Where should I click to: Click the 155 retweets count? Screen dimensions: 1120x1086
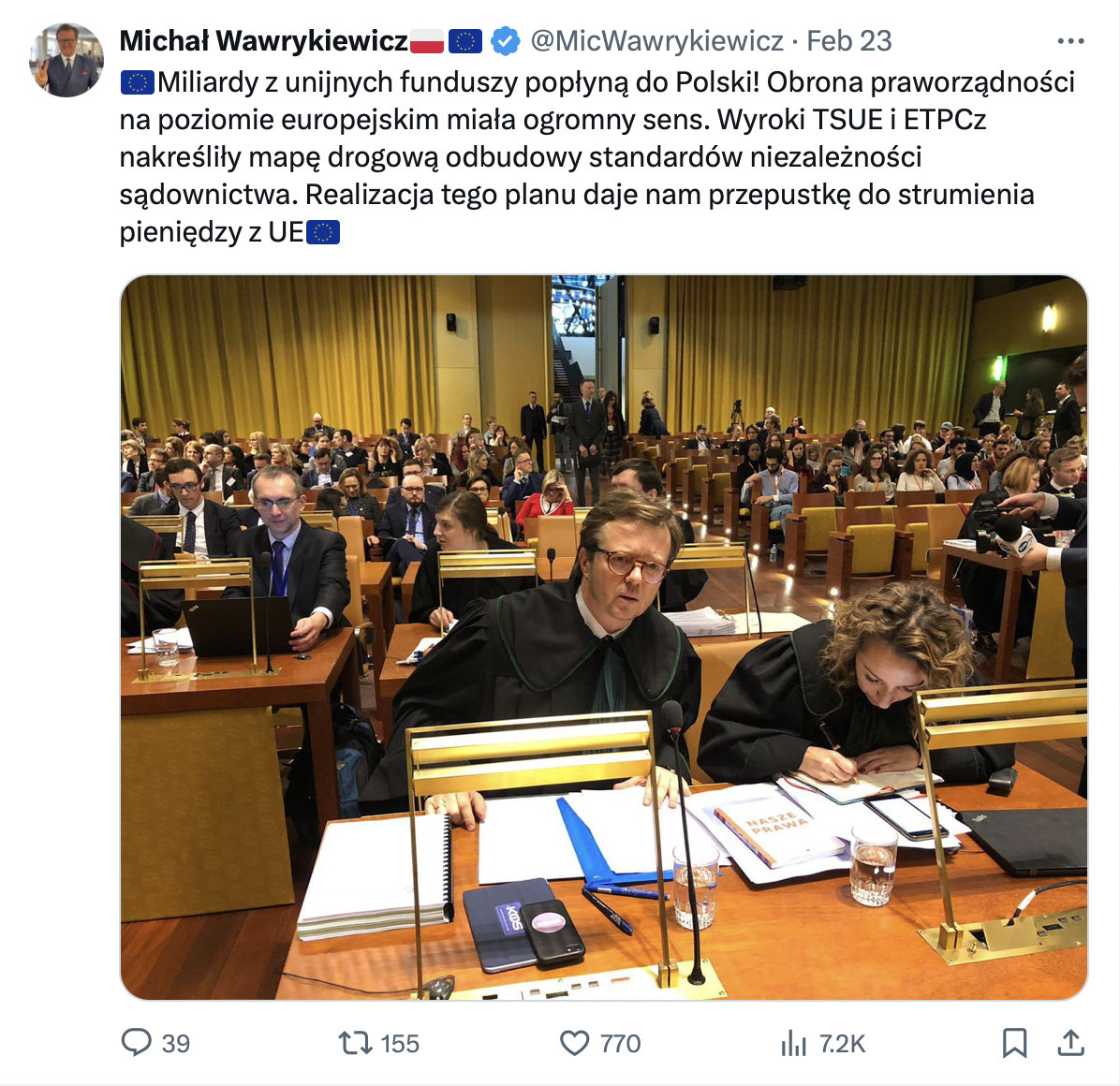(x=400, y=1044)
